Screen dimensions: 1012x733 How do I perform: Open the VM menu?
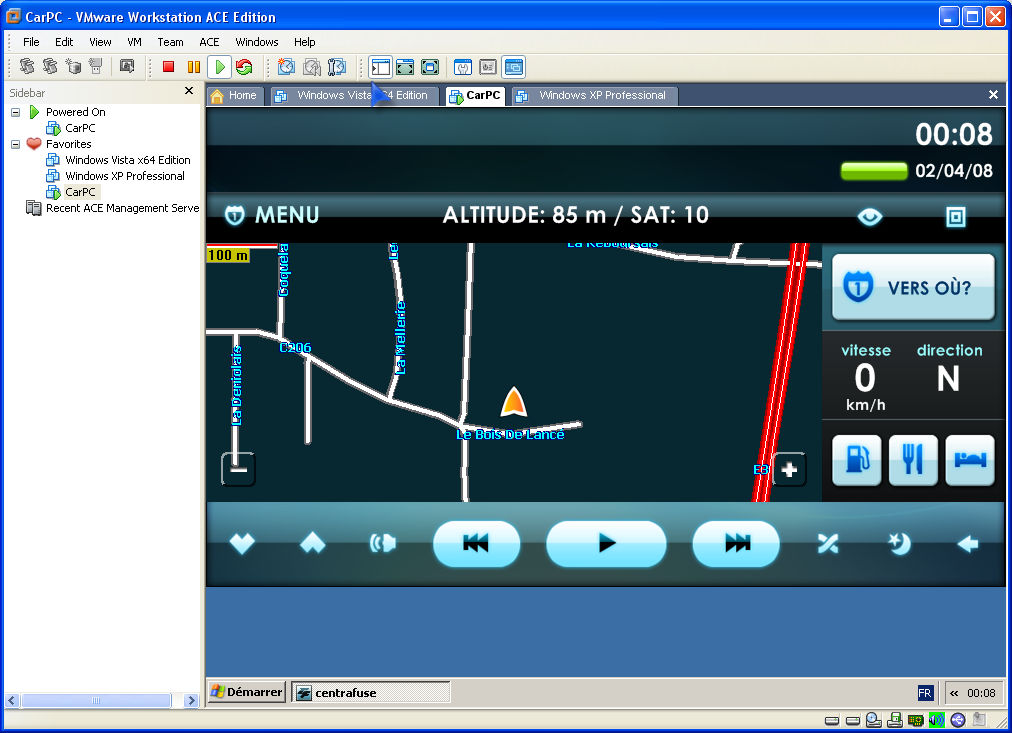(135, 42)
